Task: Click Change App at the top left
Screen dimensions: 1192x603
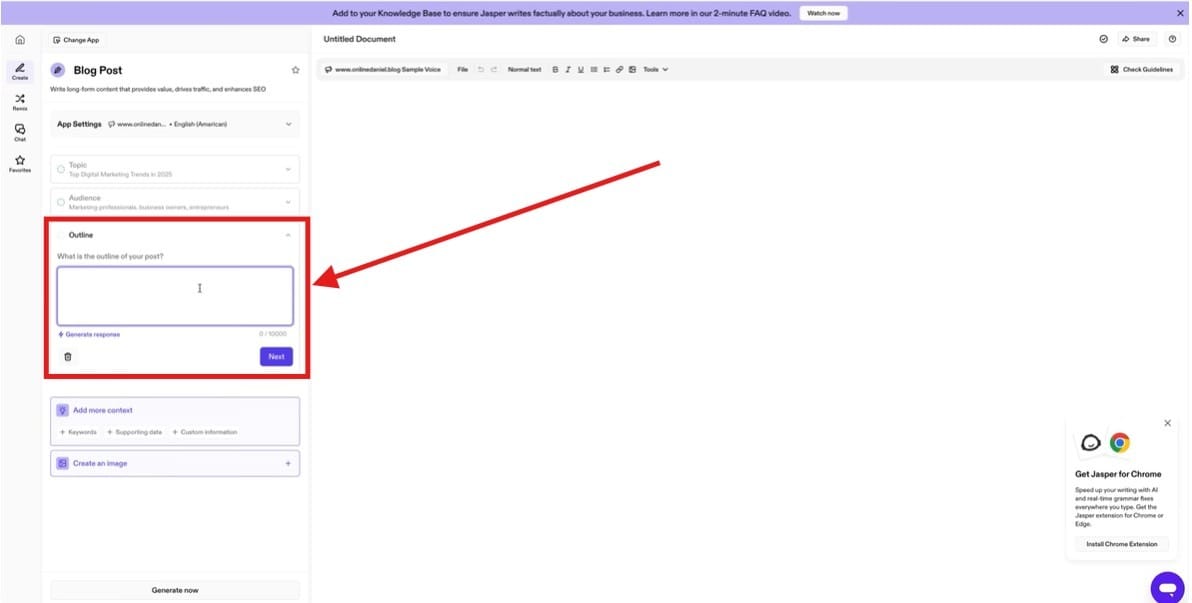Action: (x=76, y=39)
